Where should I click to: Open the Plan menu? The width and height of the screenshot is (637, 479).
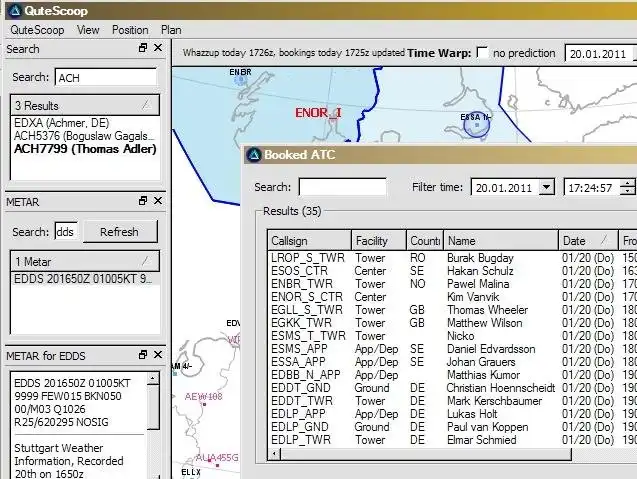tap(171, 30)
